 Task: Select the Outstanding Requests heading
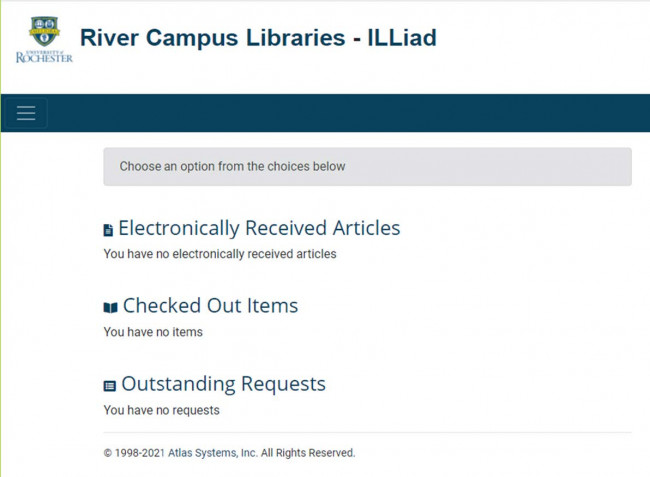point(223,384)
